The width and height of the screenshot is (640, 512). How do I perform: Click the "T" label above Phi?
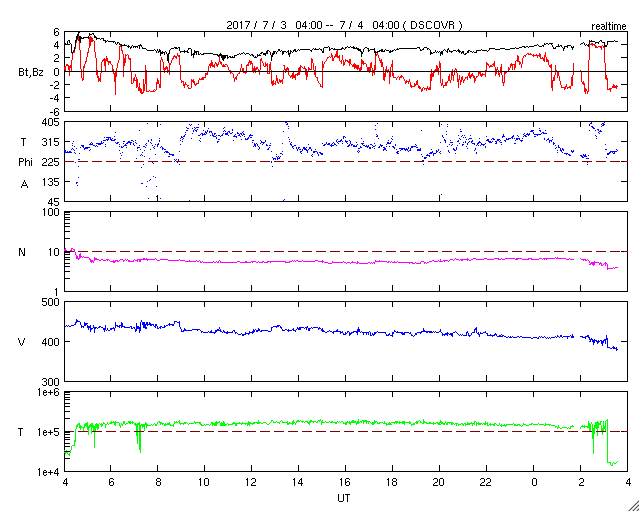pyautogui.click(x=23, y=142)
